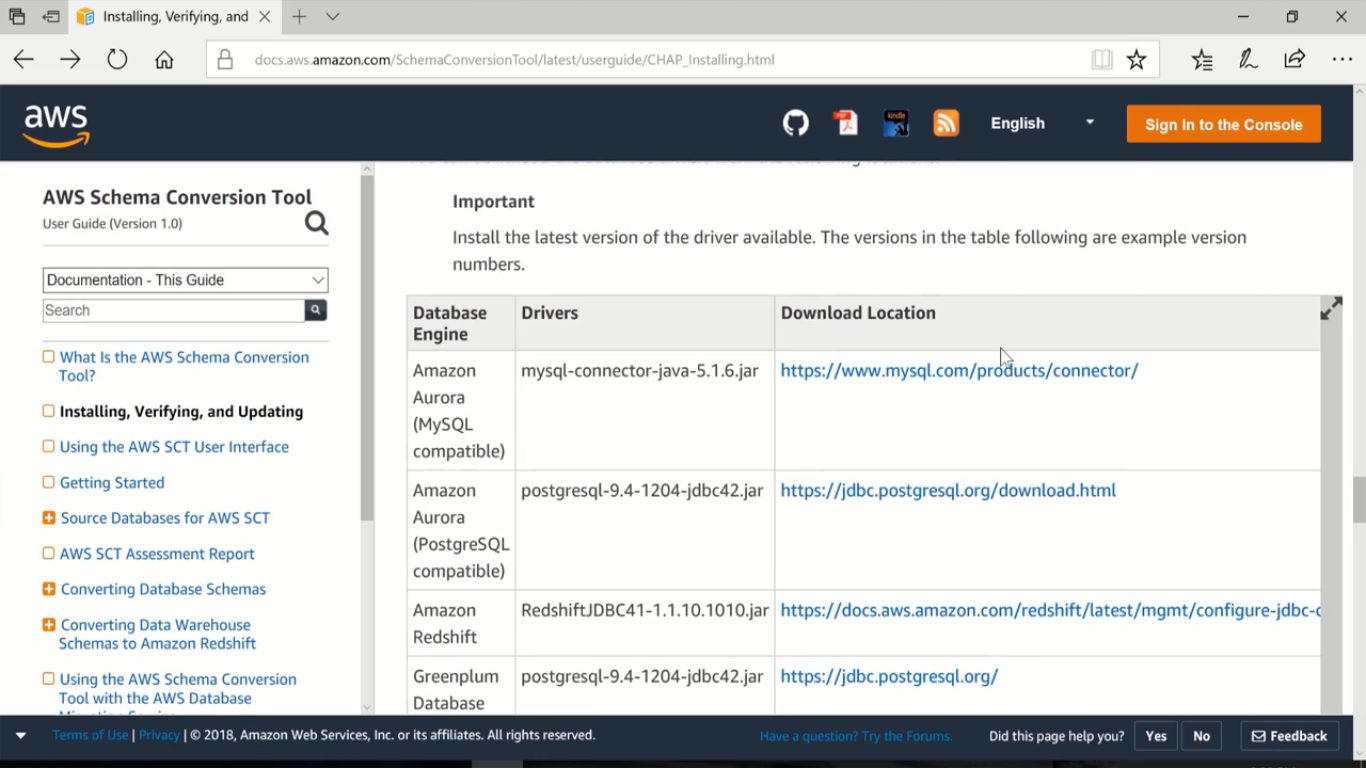This screenshot has width=1366, height=768.
Task: Download the PDF version via PDF icon
Action: pyautogui.click(x=846, y=123)
